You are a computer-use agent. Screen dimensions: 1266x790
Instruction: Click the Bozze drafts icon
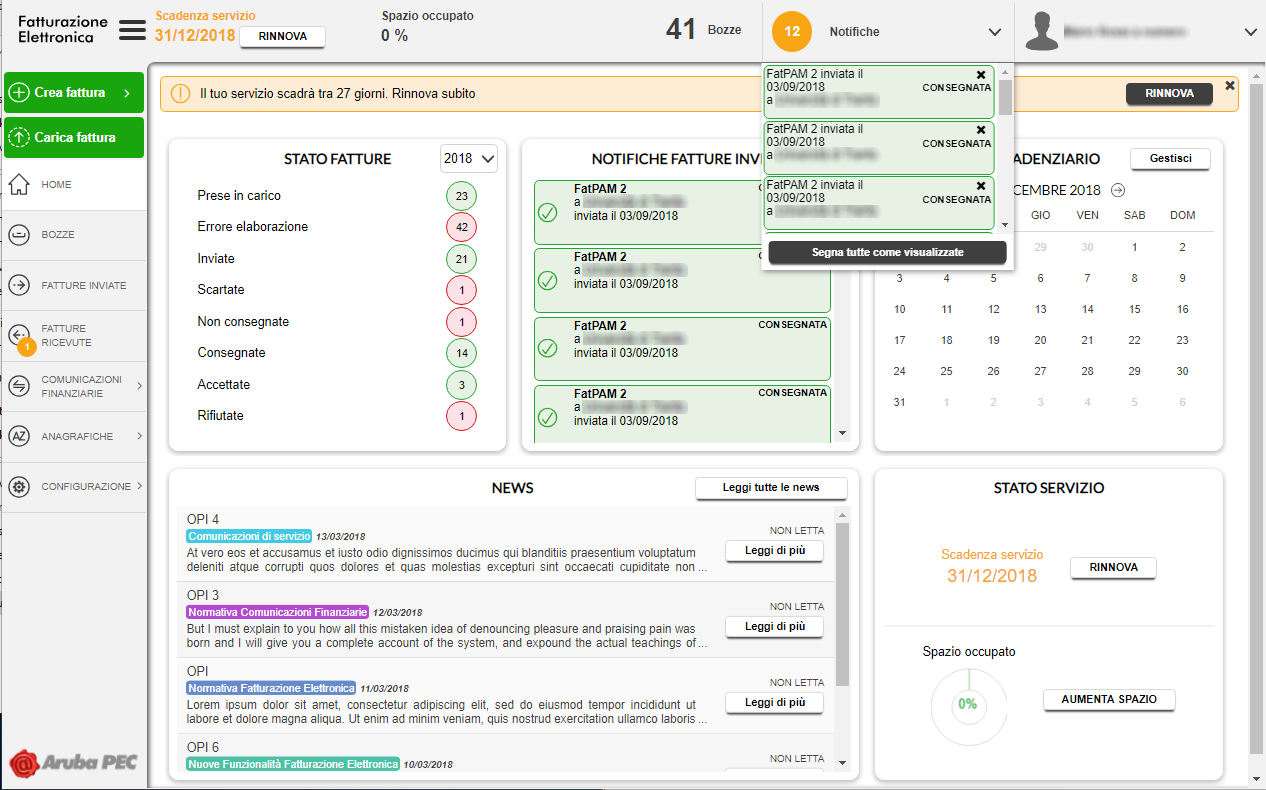tap(19, 235)
